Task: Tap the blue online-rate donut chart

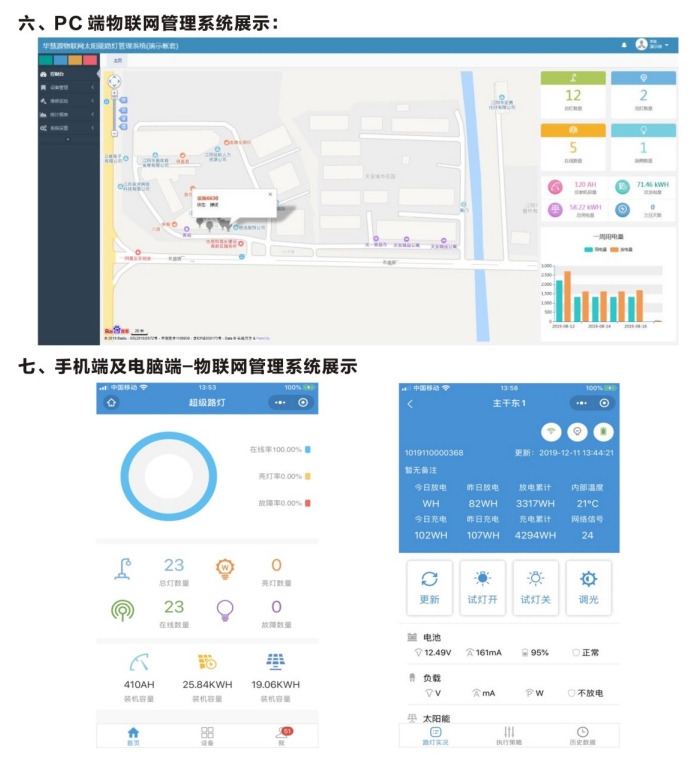Action: [x=169, y=476]
